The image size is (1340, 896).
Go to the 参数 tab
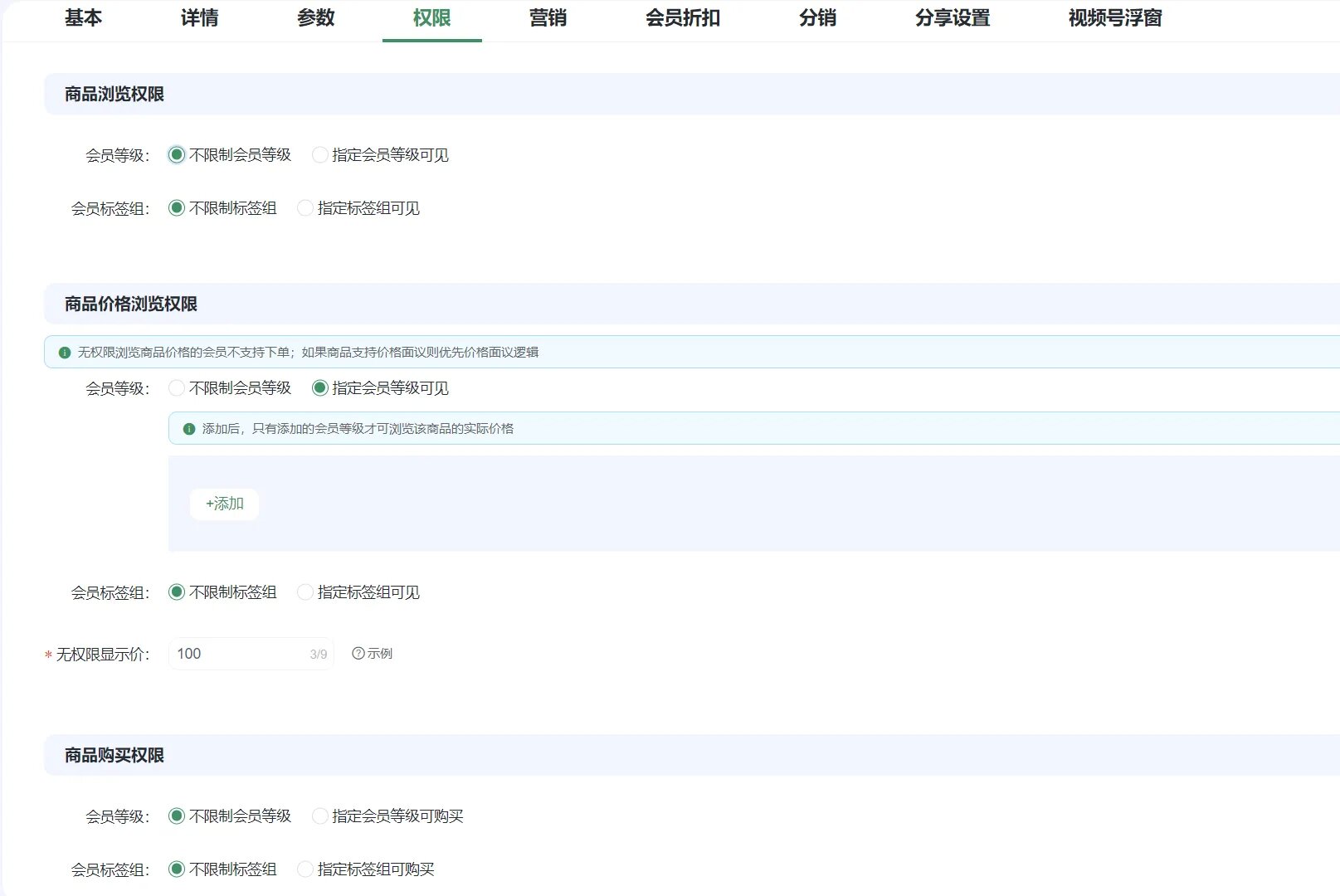point(315,18)
